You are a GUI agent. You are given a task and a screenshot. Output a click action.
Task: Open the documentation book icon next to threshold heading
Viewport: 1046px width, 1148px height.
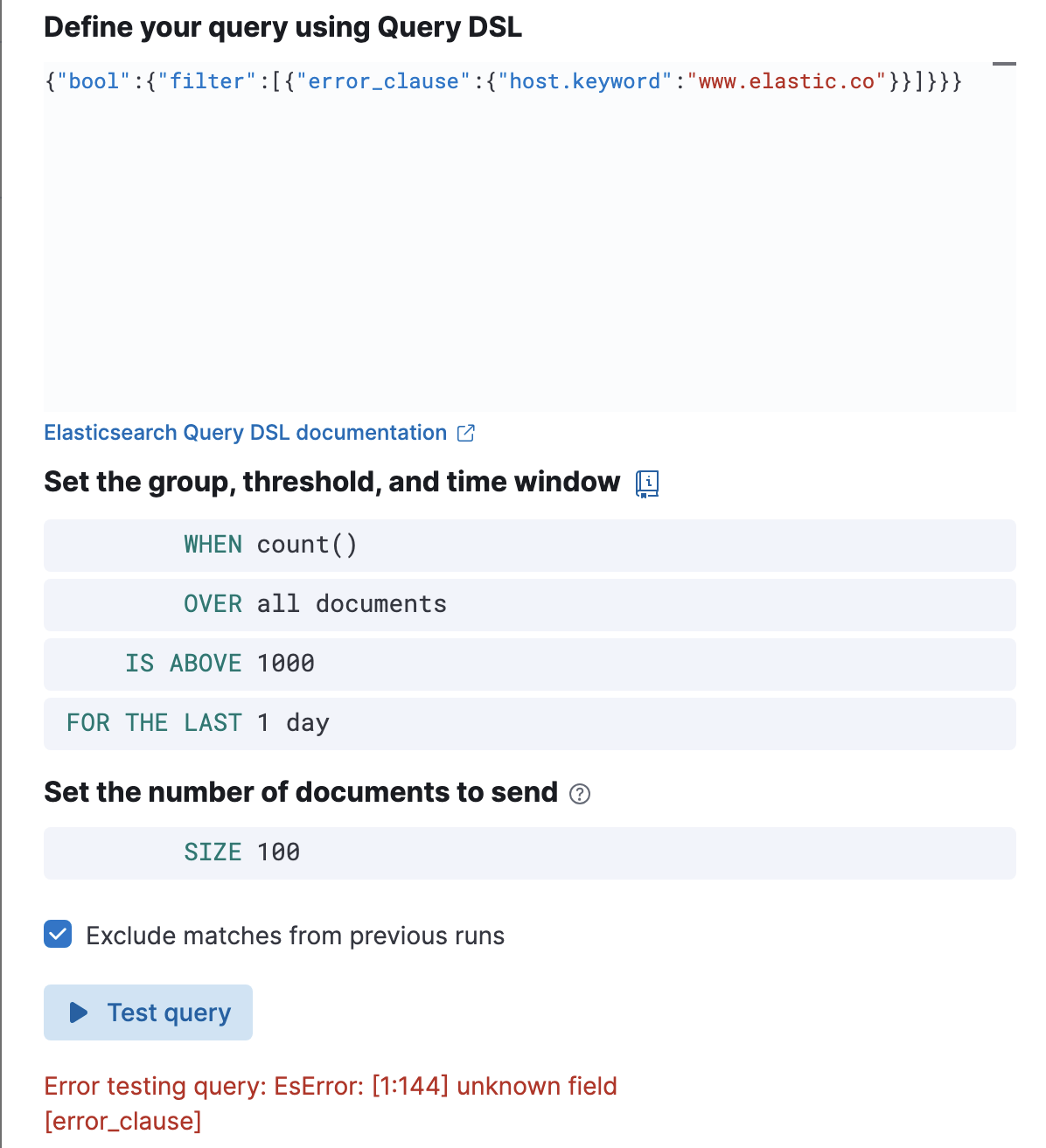646,482
